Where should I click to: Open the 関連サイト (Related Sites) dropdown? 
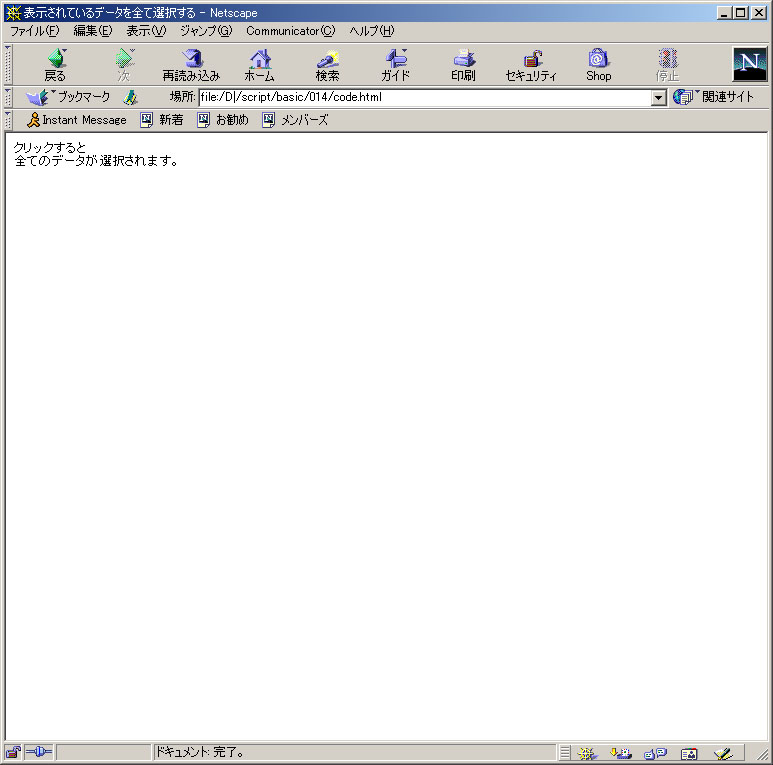pos(714,97)
